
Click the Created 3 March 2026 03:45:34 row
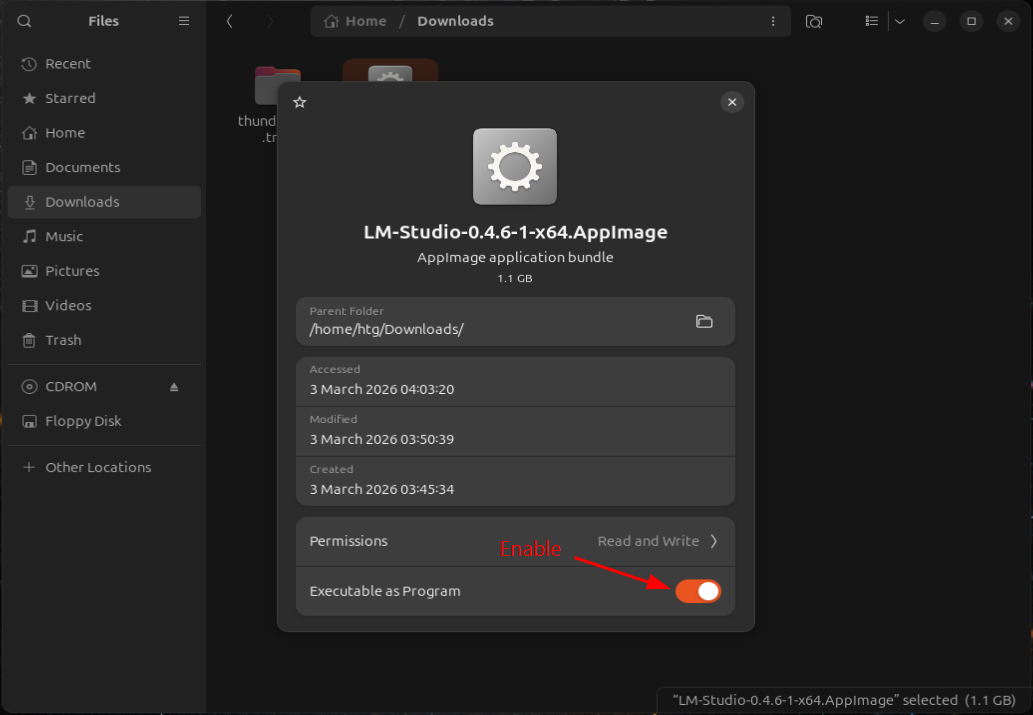pos(515,482)
